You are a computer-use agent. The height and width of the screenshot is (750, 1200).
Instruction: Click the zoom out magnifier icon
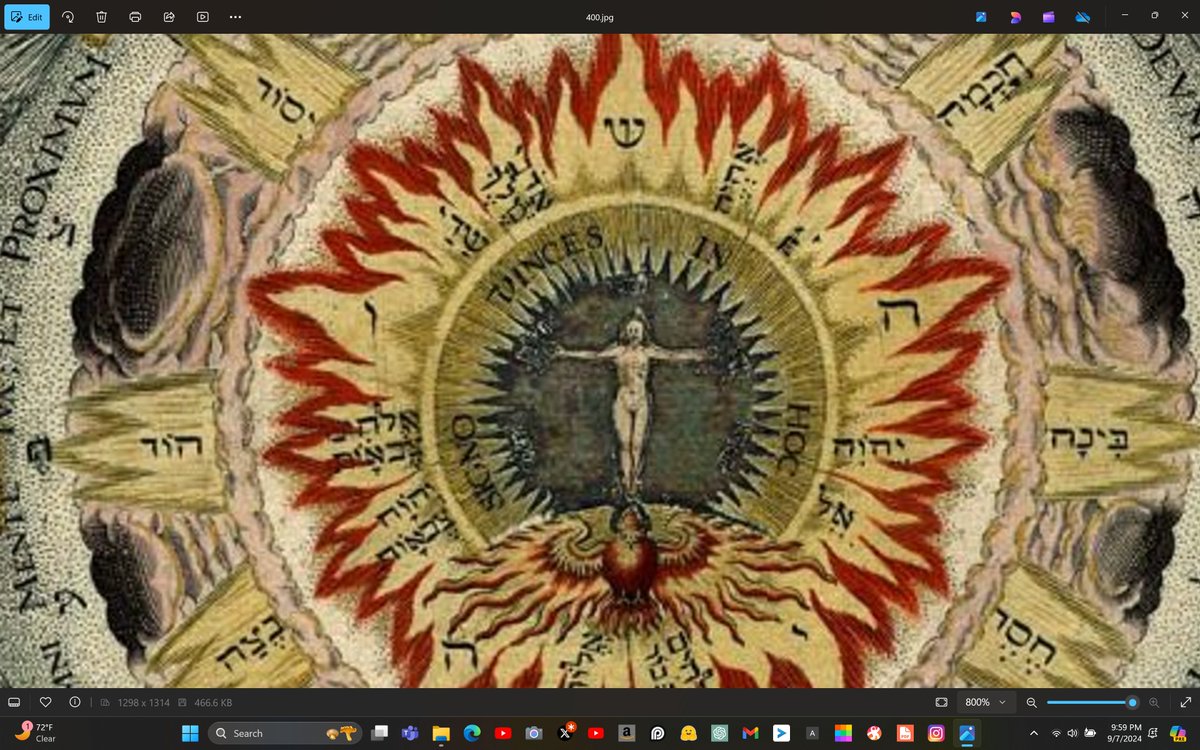1032,702
